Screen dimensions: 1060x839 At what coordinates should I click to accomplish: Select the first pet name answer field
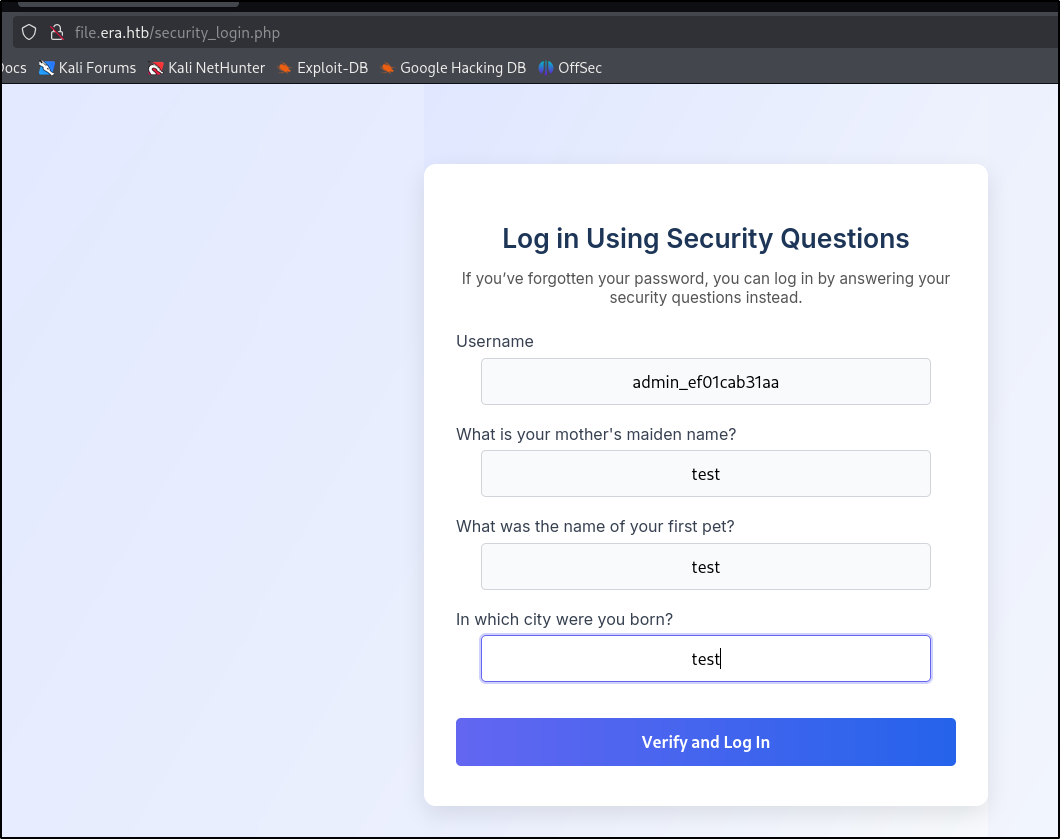(x=705, y=567)
